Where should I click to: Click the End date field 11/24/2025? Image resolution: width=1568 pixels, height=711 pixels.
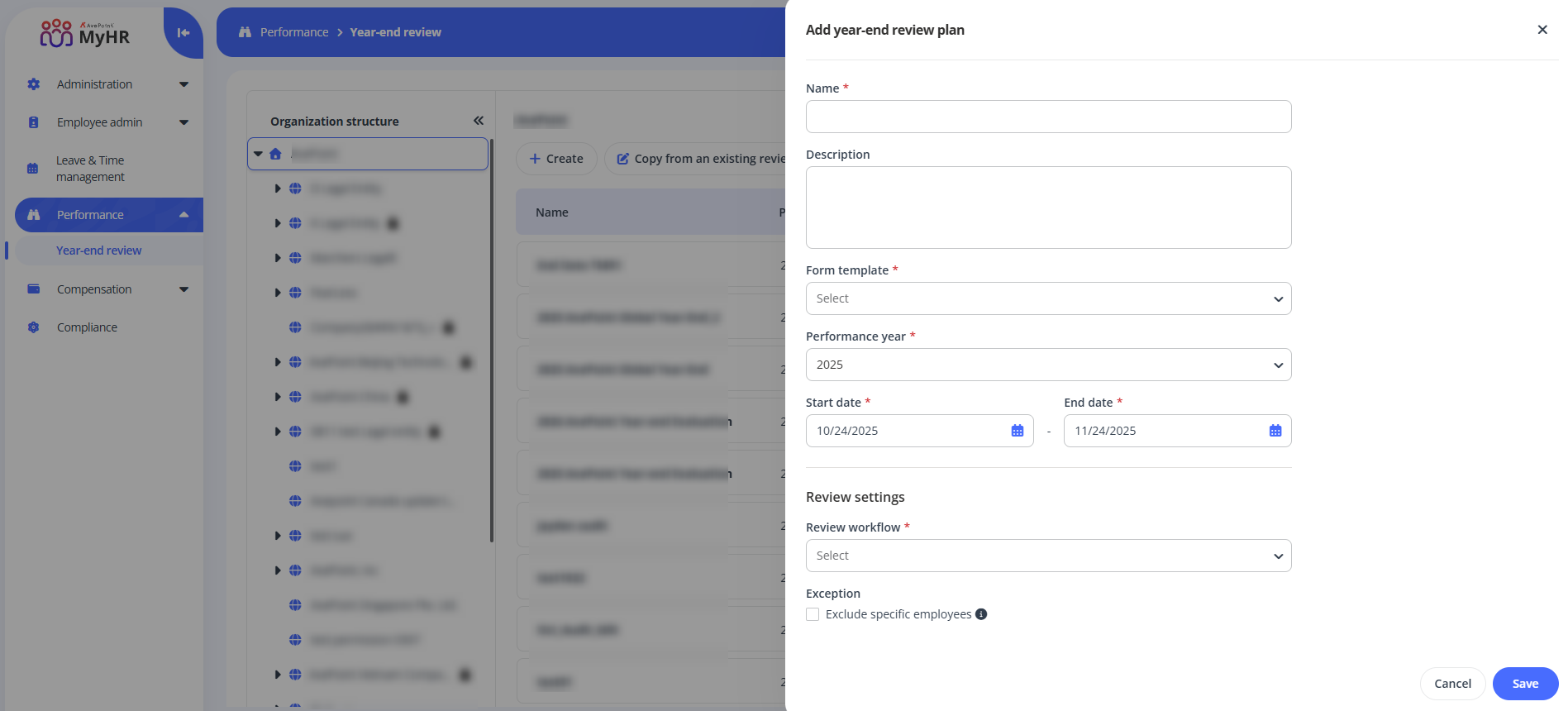(x=1177, y=431)
